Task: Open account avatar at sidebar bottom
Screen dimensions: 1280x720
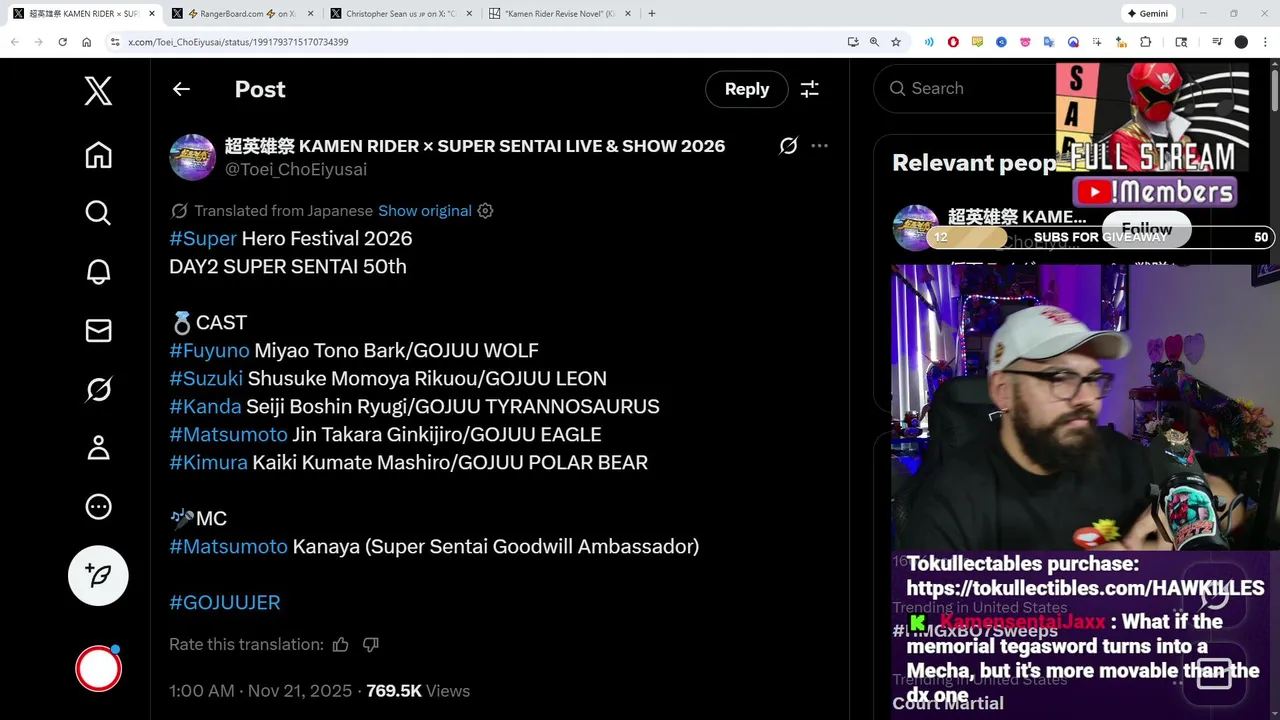Action: (98, 669)
